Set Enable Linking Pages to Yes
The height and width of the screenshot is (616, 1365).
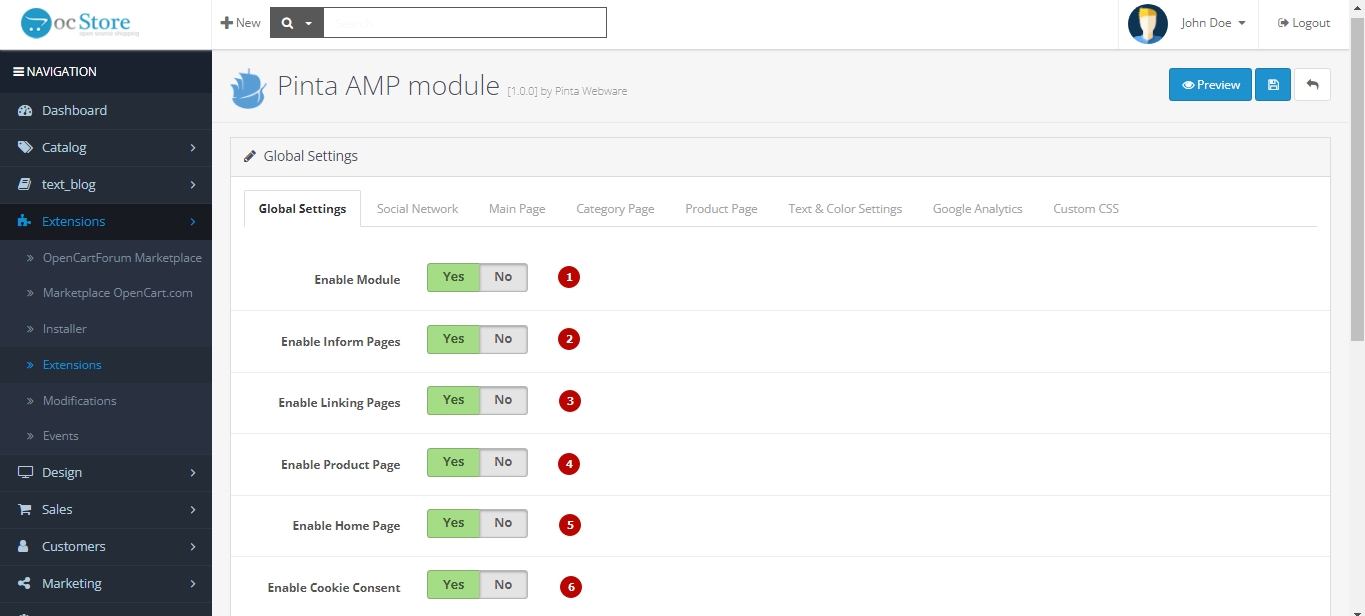click(454, 401)
